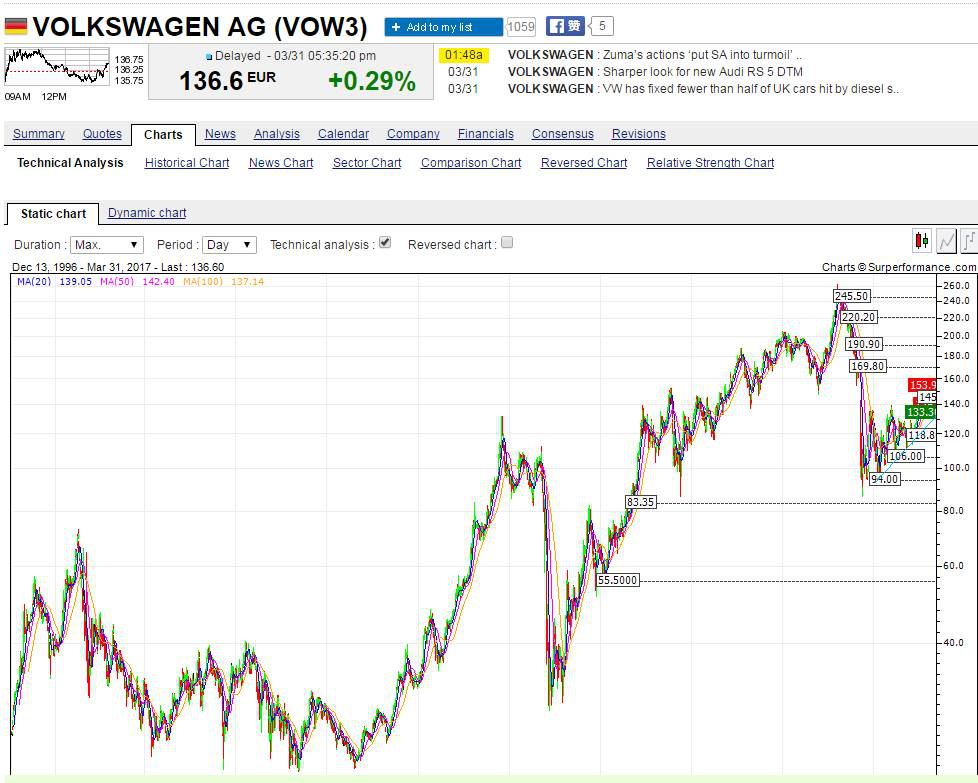Click the Add to my list button
978x783 pixels.
443,27
